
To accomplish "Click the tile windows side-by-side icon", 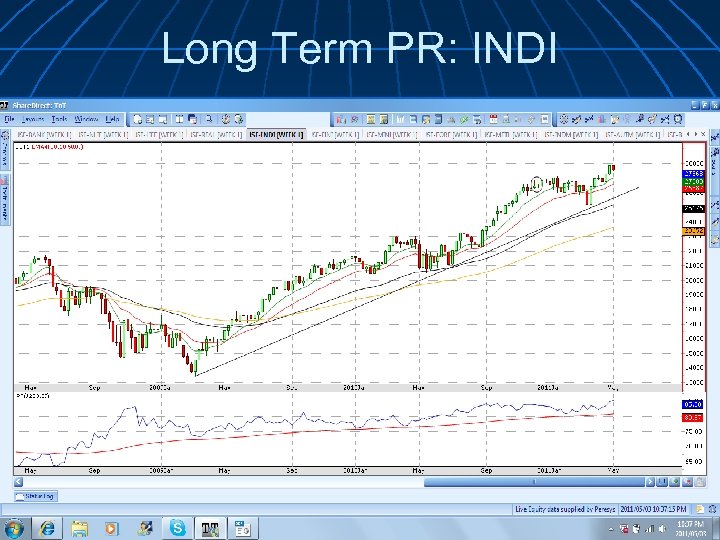I will 179,119.
